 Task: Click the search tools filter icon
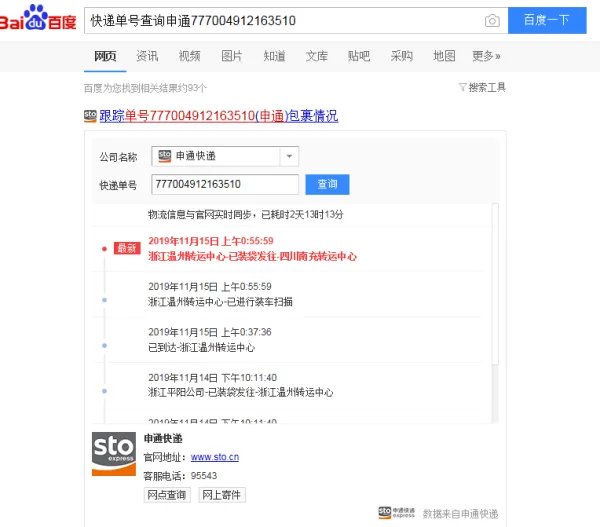462,88
